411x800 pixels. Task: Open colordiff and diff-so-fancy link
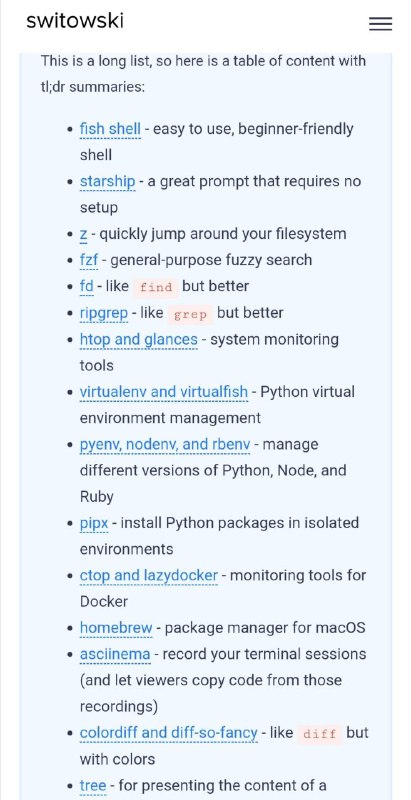(169, 733)
